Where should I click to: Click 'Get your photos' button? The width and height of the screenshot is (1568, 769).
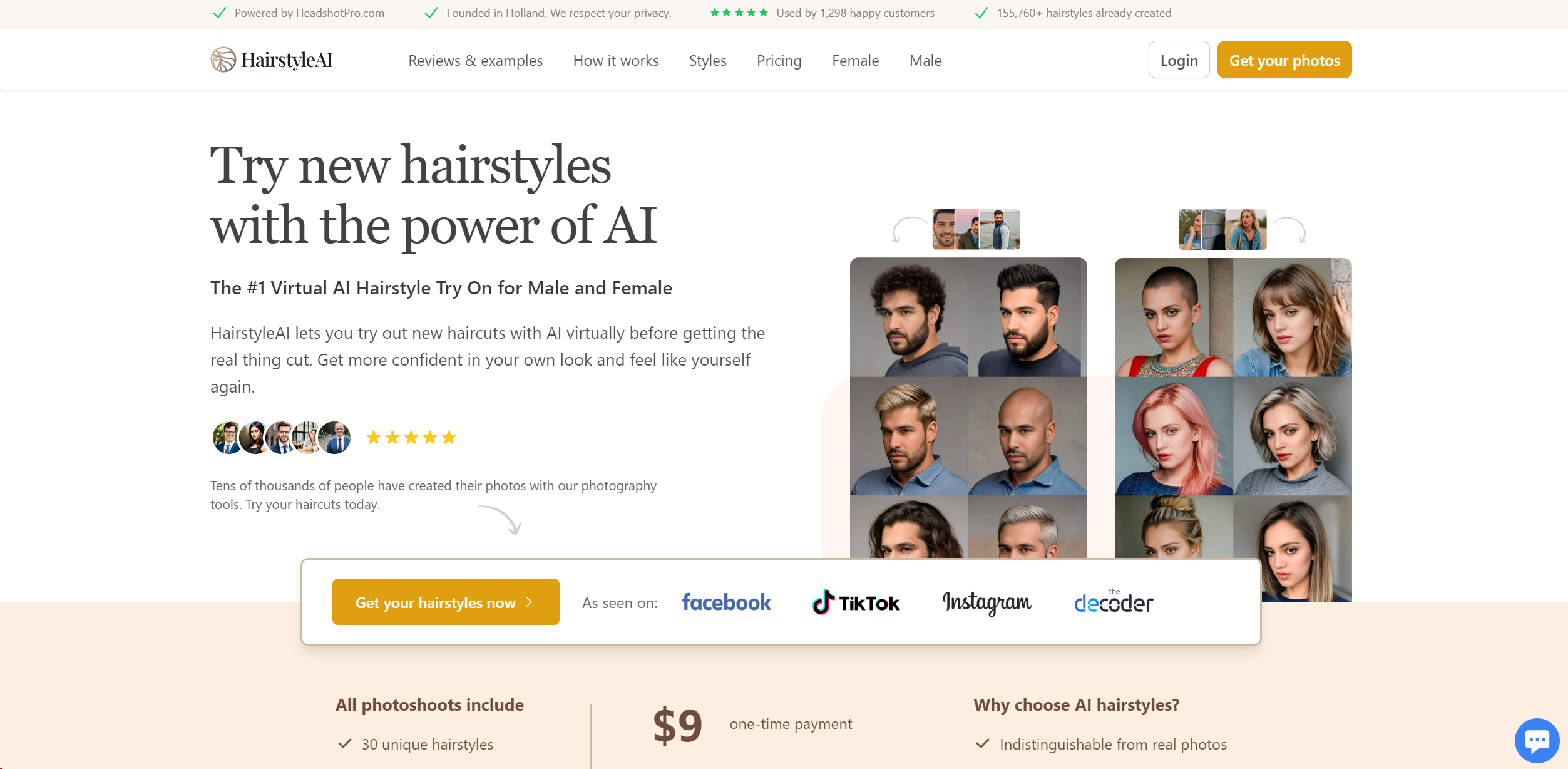point(1284,60)
